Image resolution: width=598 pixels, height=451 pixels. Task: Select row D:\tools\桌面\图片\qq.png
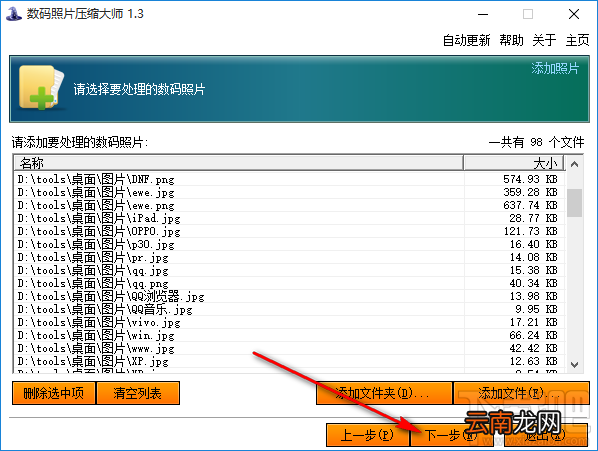(289, 283)
